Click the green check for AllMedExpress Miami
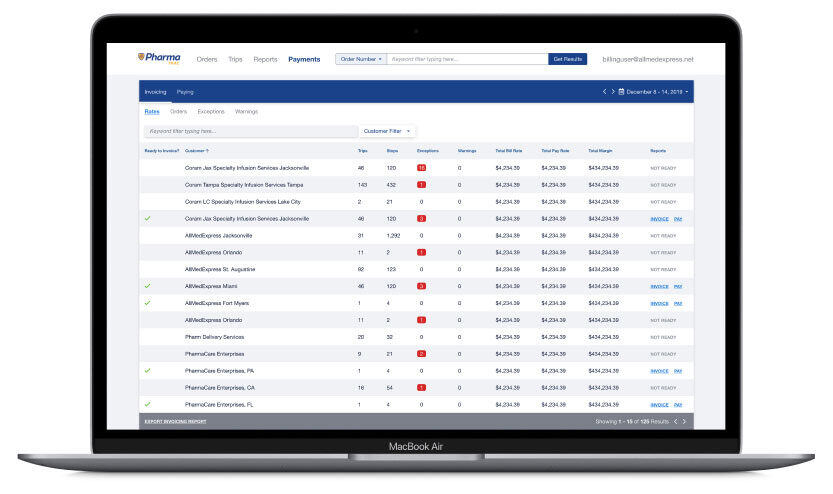Image resolution: width=833 pixels, height=494 pixels. (x=147, y=286)
